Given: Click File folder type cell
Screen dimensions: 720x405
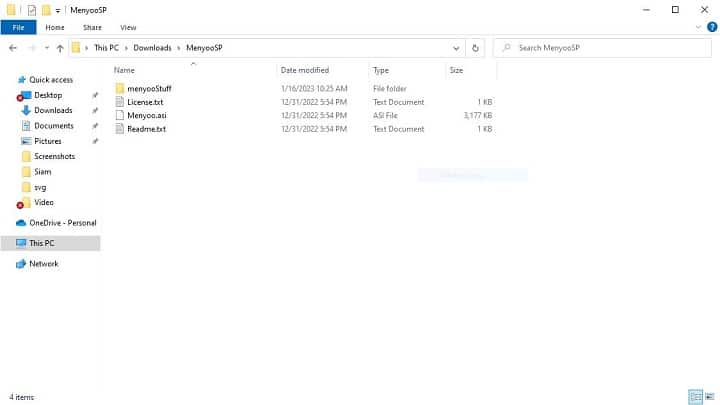Looking at the screenshot, I should [x=389, y=88].
